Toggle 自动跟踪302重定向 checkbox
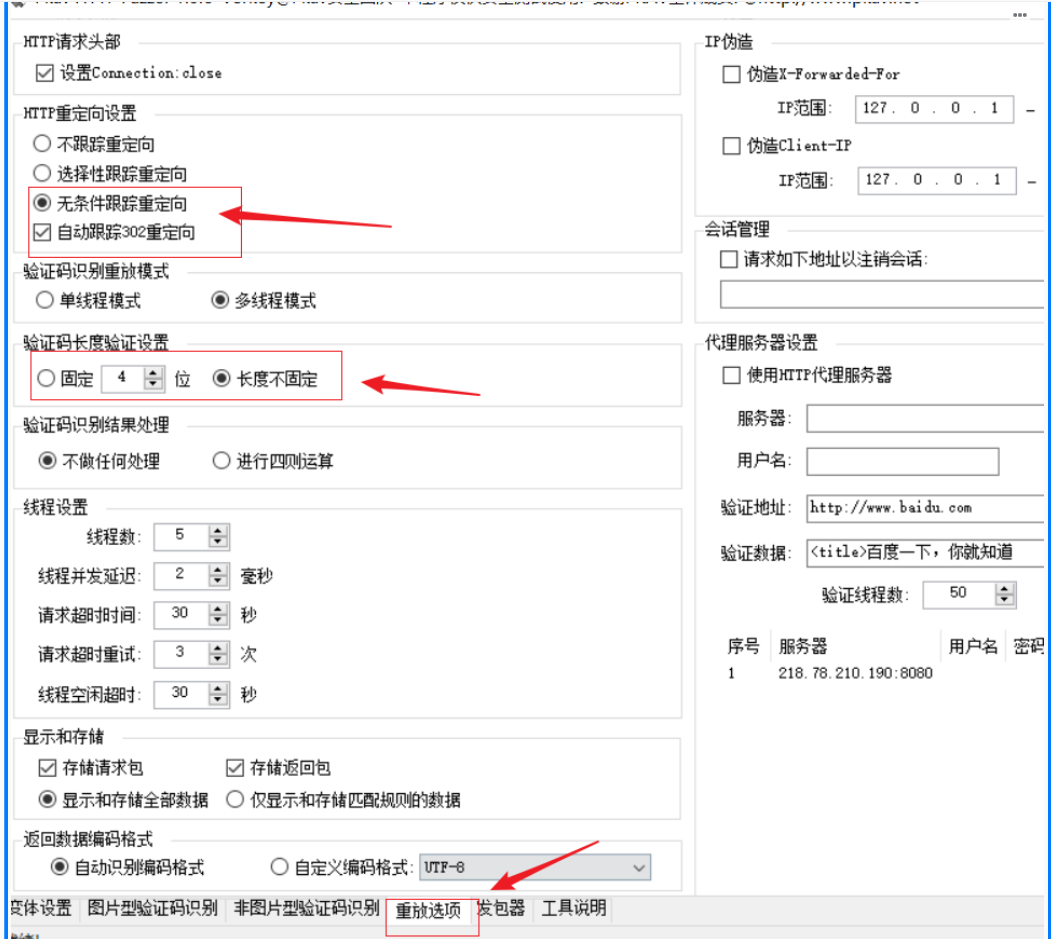This screenshot has width=1051, height=939. tap(42, 232)
